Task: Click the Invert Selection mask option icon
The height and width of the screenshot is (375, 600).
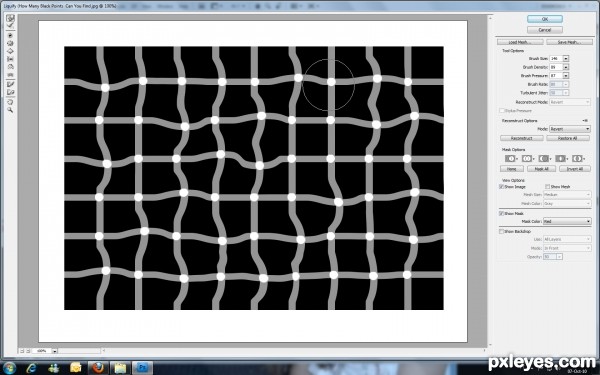Action: (578, 158)
